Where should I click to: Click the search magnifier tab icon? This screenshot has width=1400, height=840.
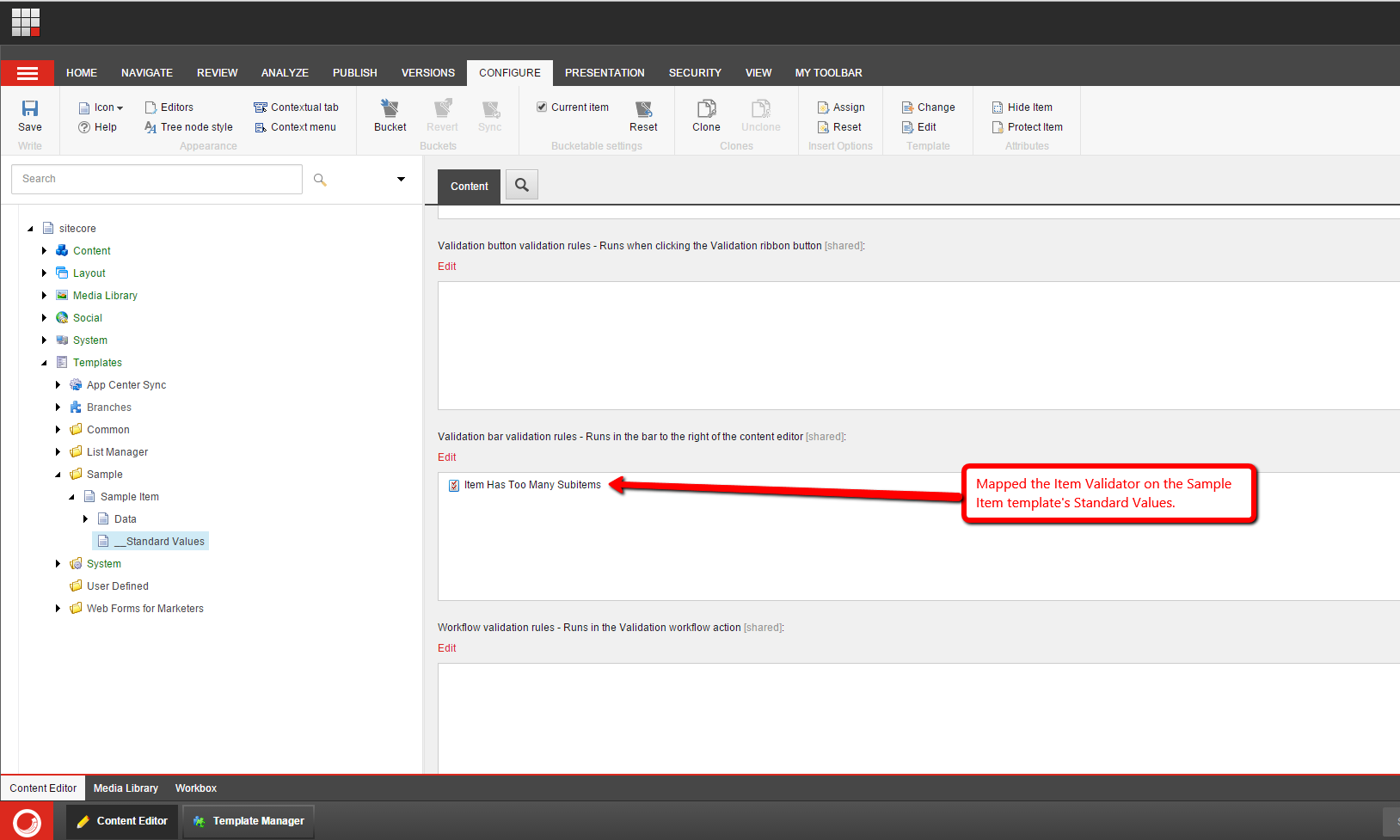click(x=522, y=185)
